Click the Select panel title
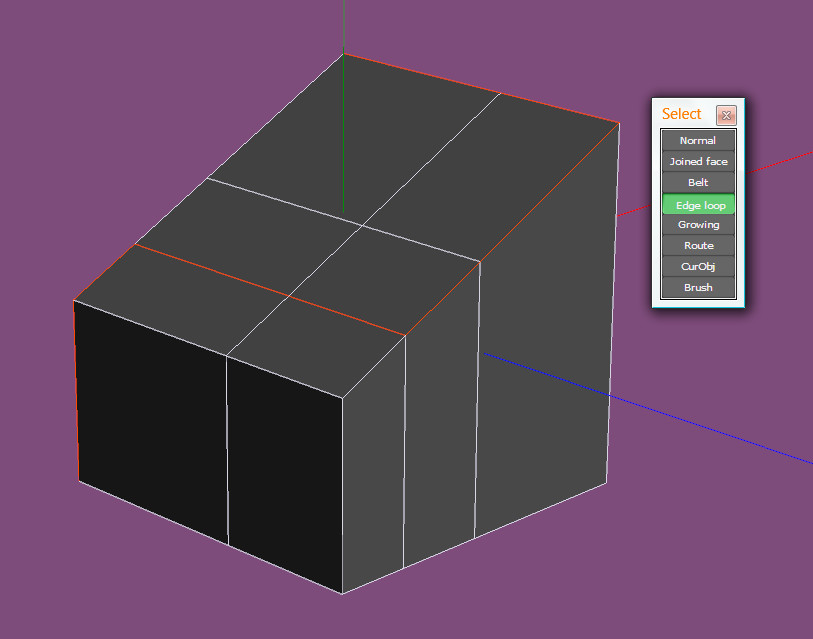This screenshot has width=813, height=639. click(x=681, y=114)
